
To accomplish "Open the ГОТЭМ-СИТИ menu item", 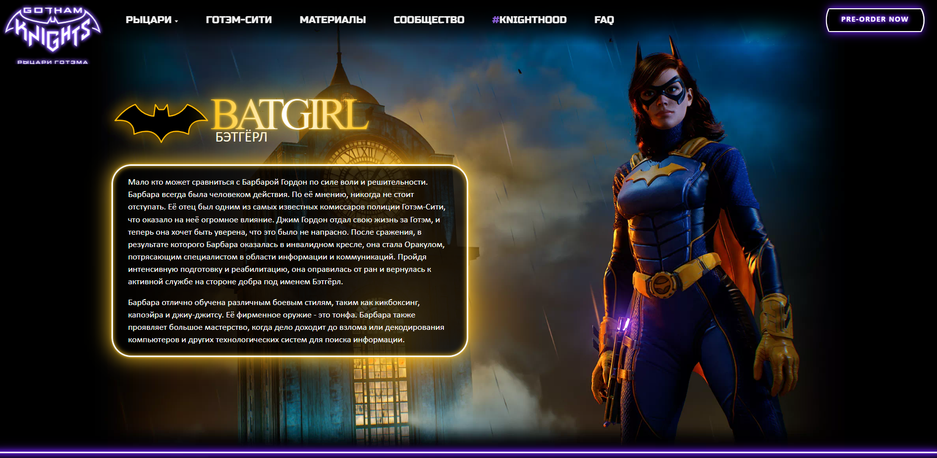I will pos(239,20).
